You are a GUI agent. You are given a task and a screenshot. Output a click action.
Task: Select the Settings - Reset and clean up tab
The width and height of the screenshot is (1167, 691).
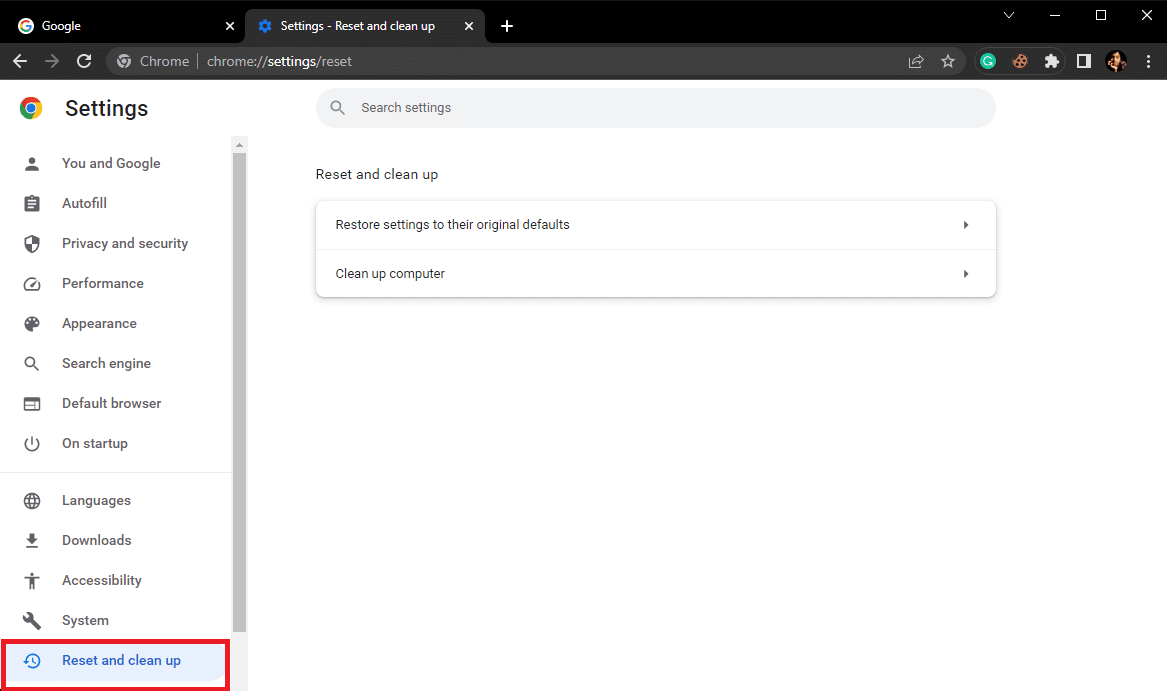(x=365, y=26)
